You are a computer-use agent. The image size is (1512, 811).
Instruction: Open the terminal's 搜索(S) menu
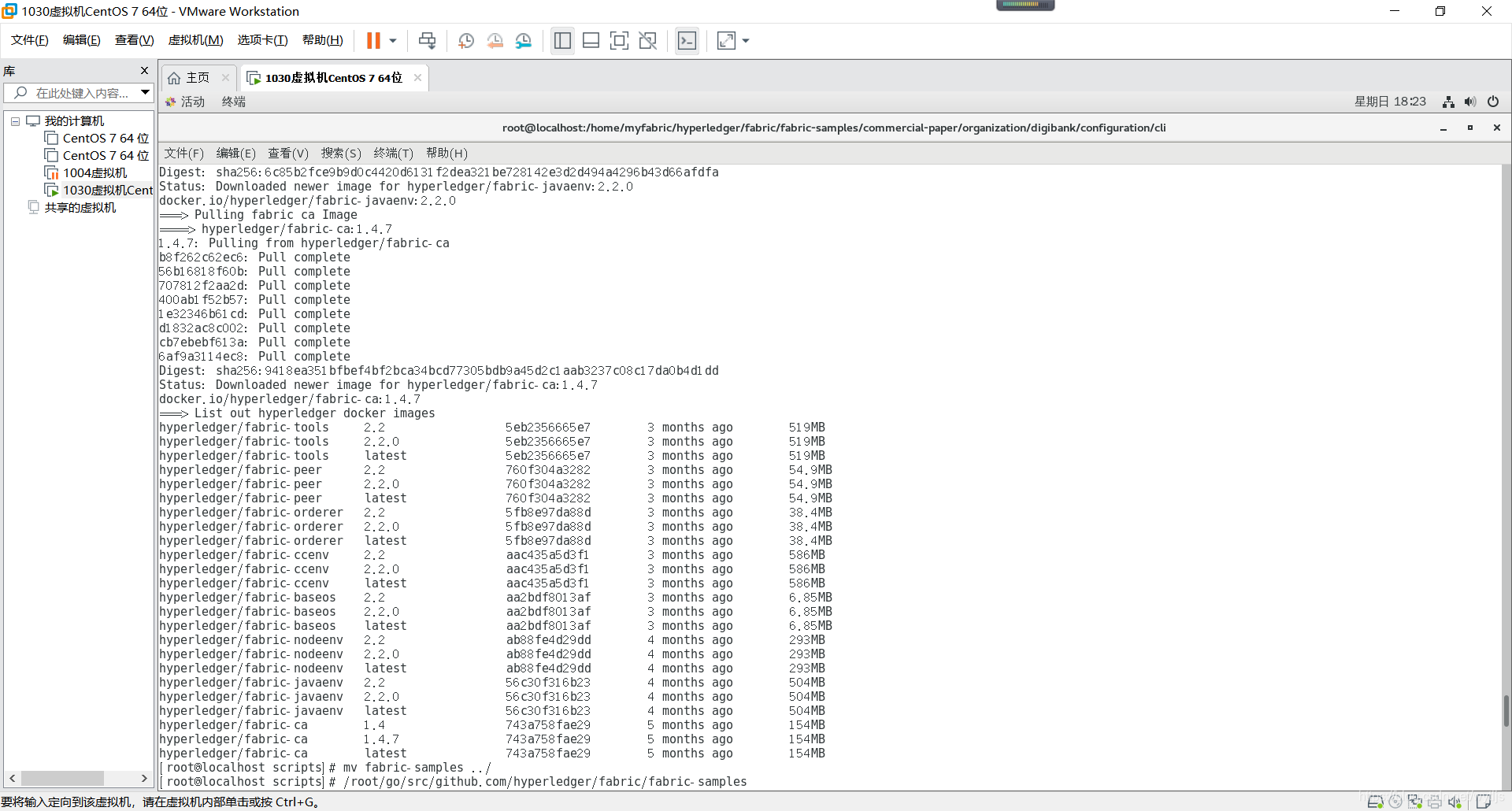pos(341,153)
